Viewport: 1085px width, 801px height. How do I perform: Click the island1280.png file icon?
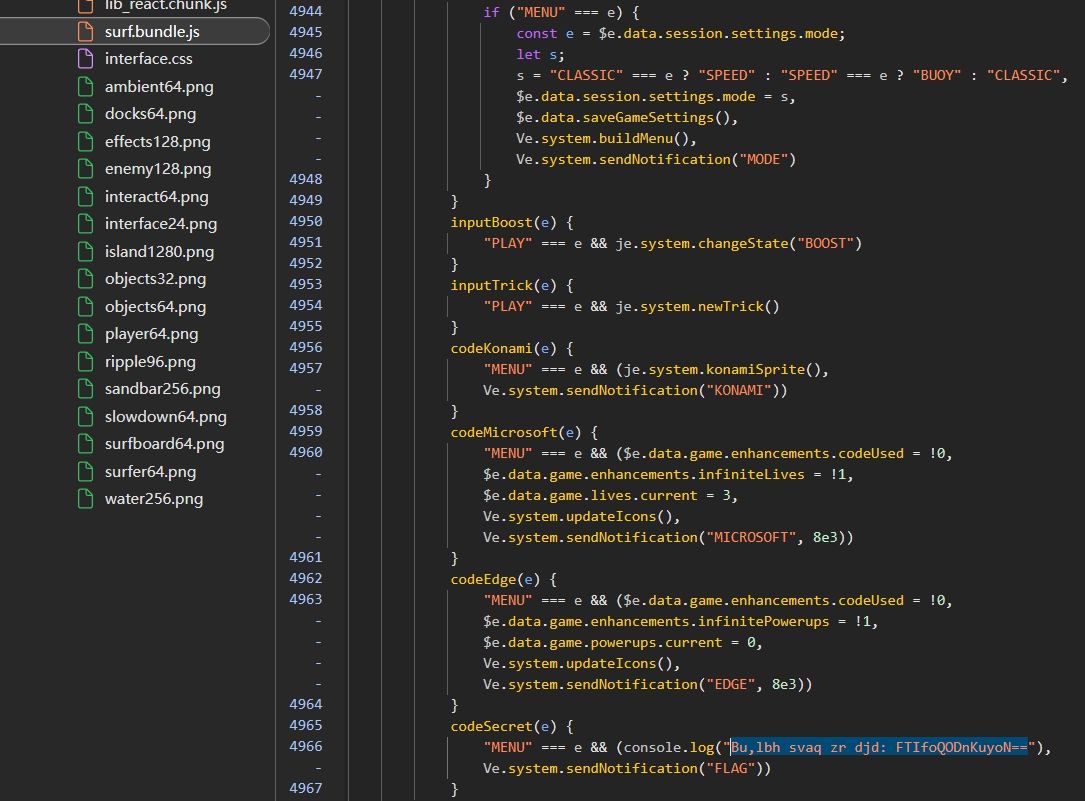[x=85, y=252]
